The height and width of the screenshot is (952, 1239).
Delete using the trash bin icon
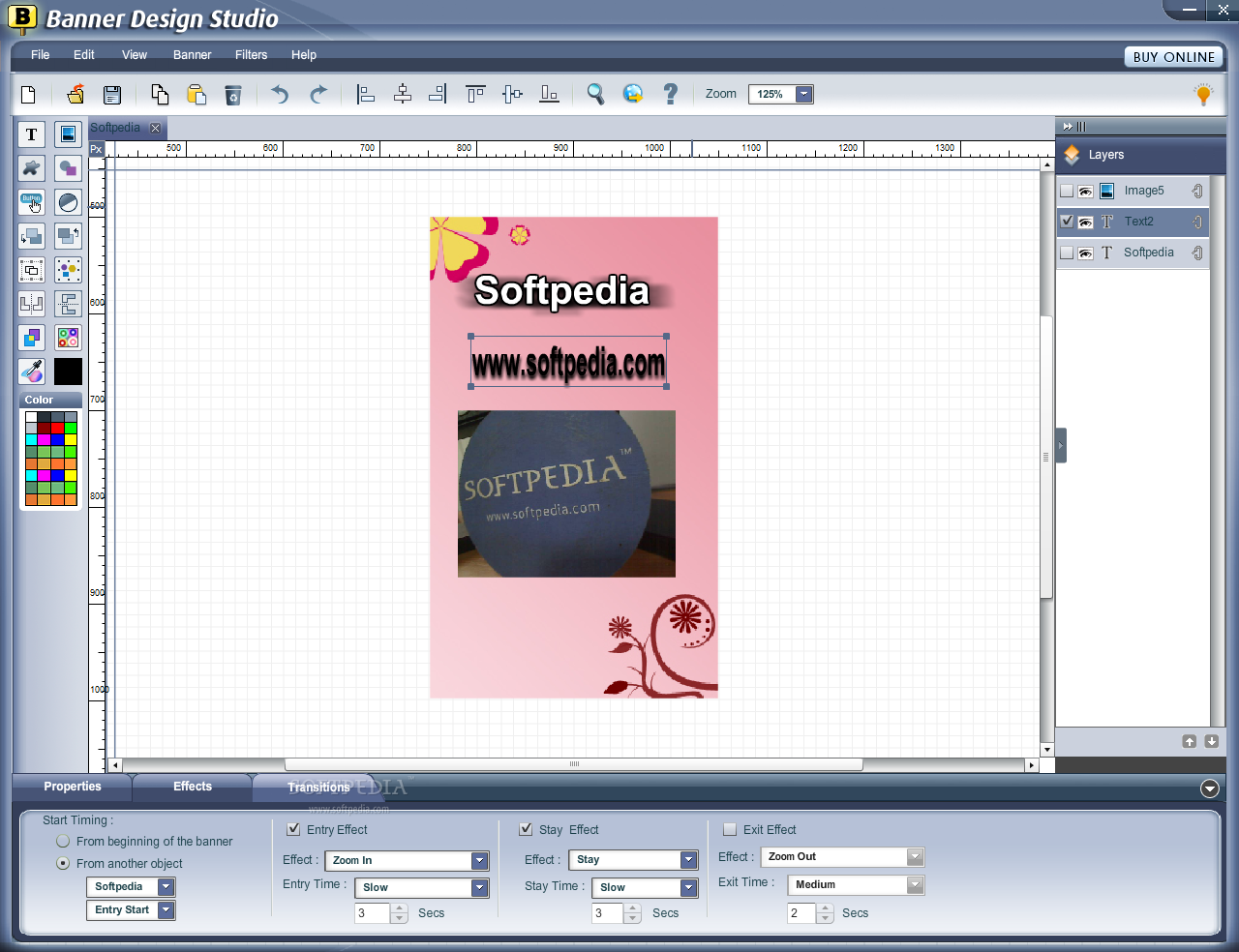tap(233, 94)
